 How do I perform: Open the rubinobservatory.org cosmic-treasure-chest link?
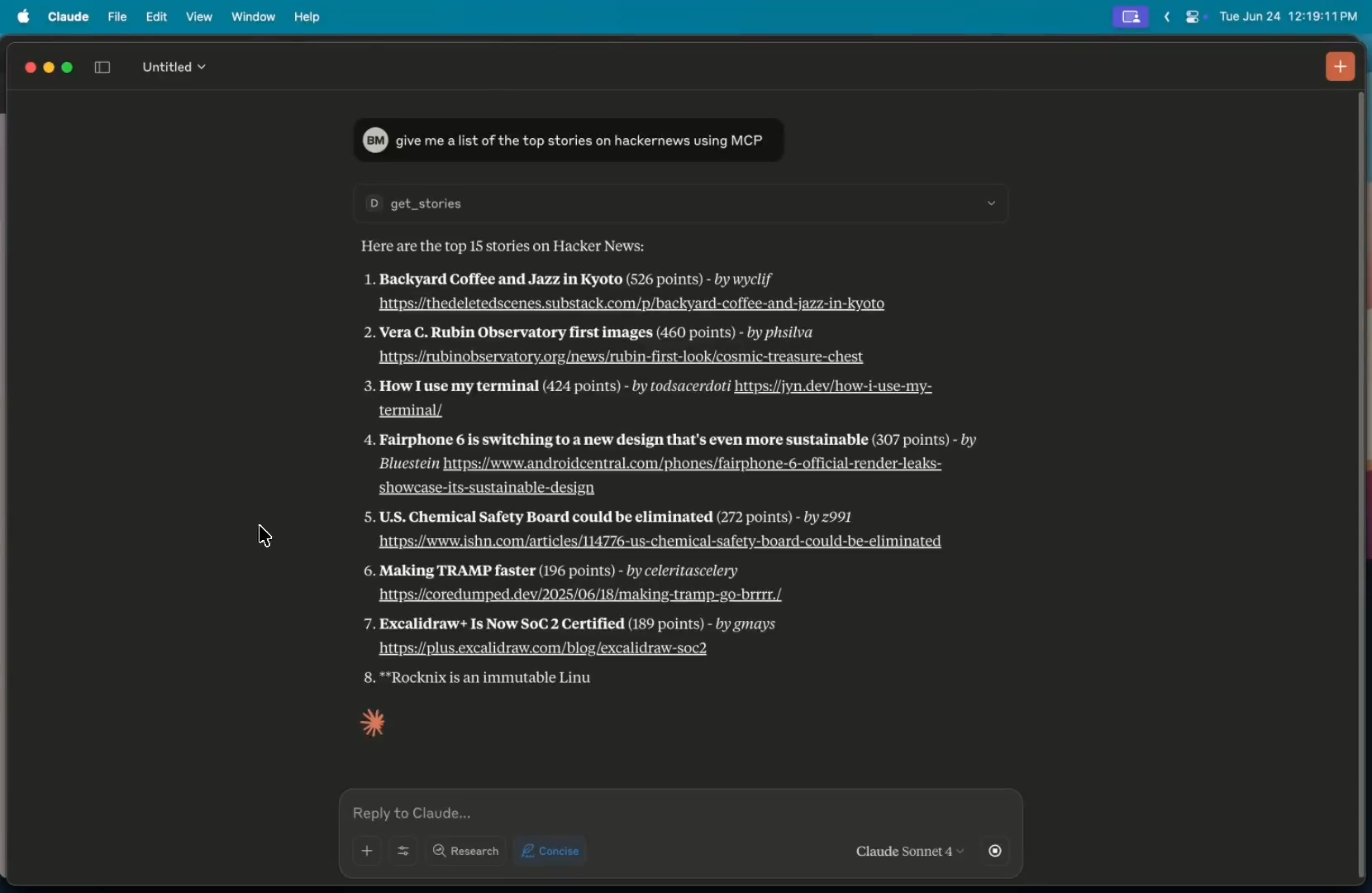622,357
